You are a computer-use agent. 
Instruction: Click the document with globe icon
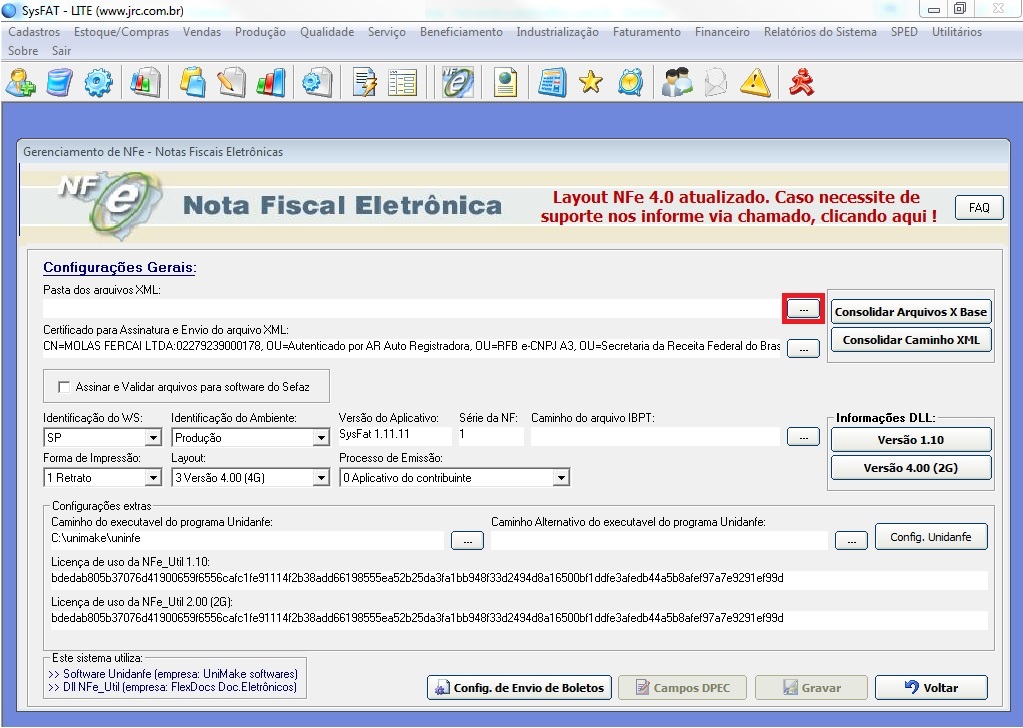tap(506, 83)
